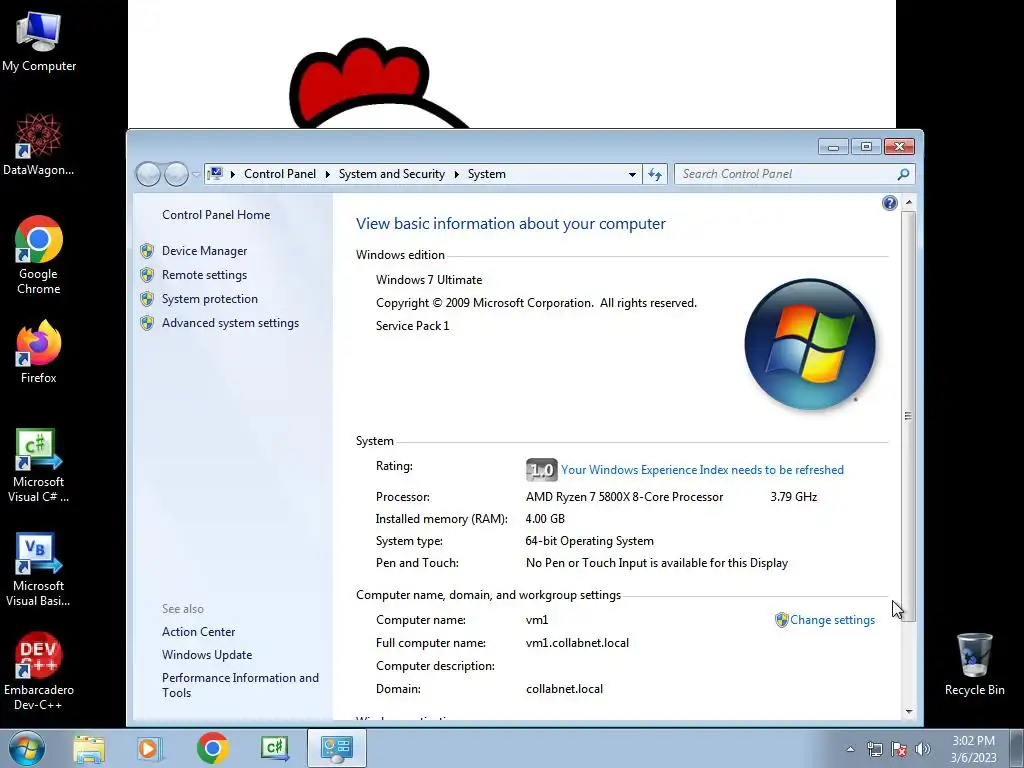Open the Action Center link under See also
The image size is (1024, 768).
click(x=199, y=632)
